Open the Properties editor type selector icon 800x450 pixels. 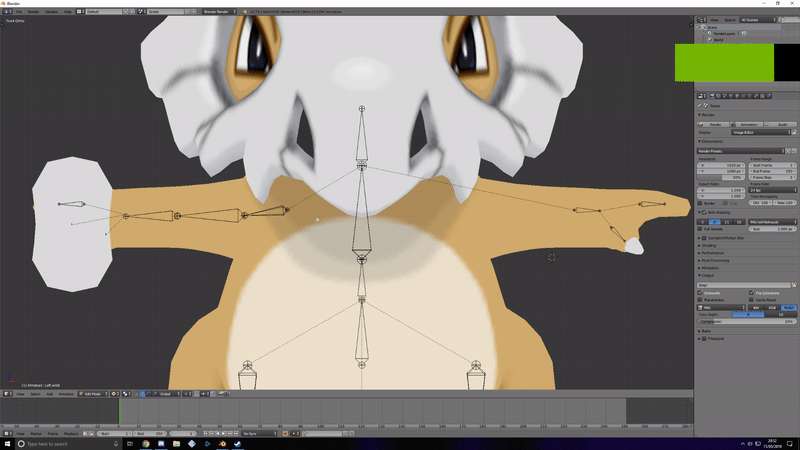[x=702, y=96]
